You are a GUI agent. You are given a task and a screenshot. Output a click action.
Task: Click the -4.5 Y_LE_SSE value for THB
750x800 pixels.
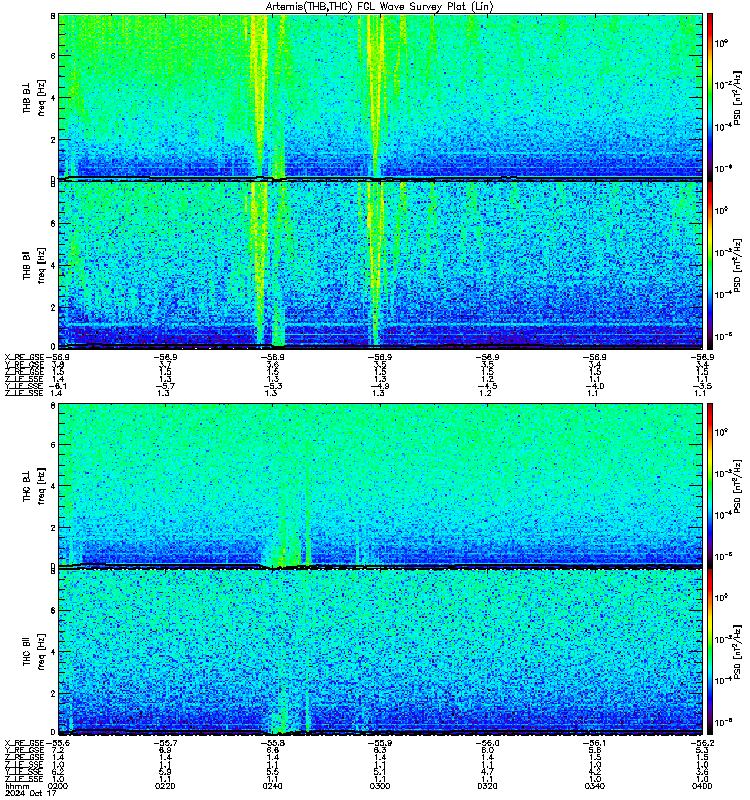coord(487,386)
